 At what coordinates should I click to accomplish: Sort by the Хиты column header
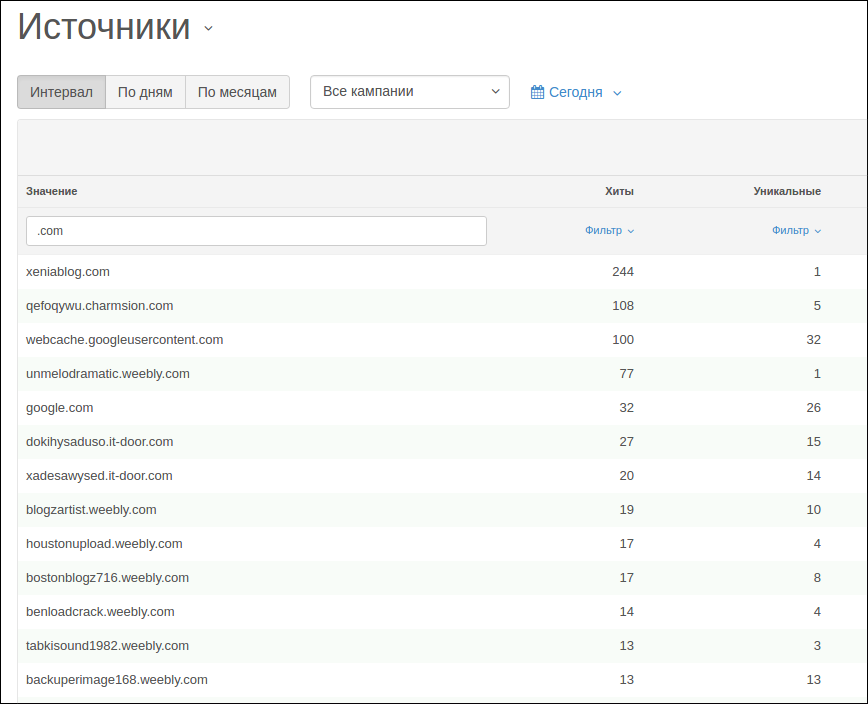619,191
